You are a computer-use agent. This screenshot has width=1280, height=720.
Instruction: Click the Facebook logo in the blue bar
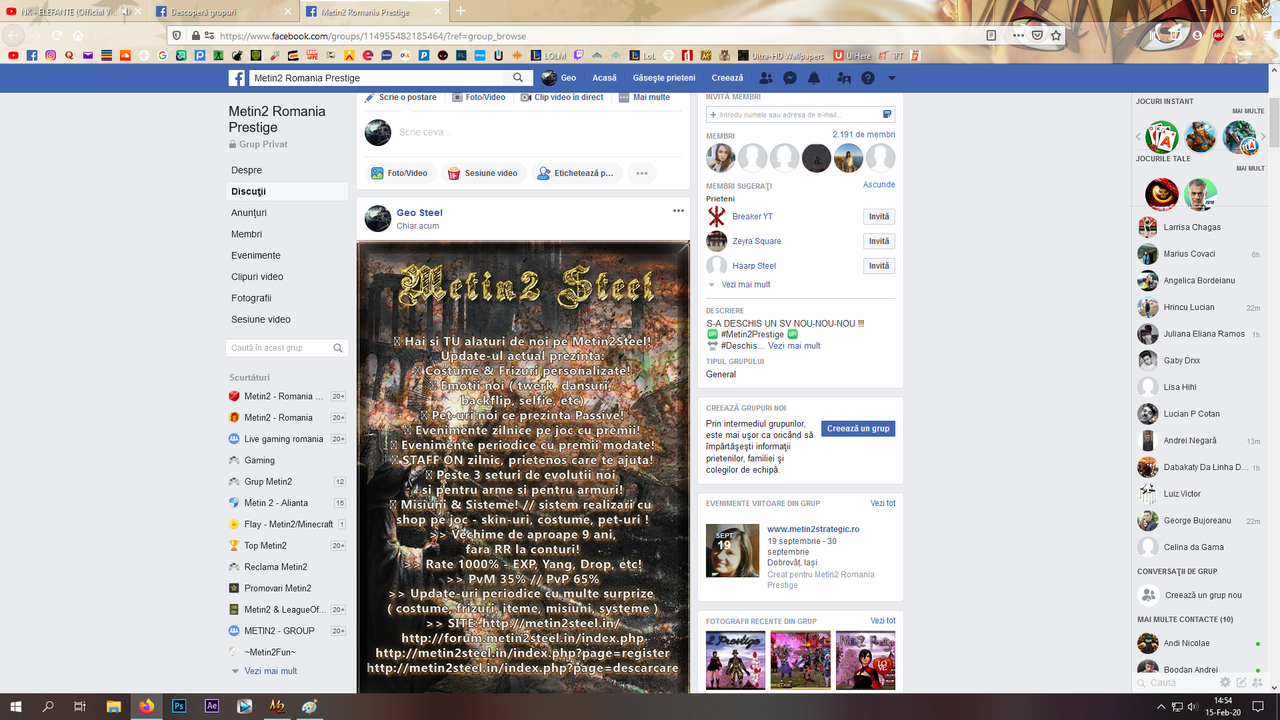coord(237,78)
